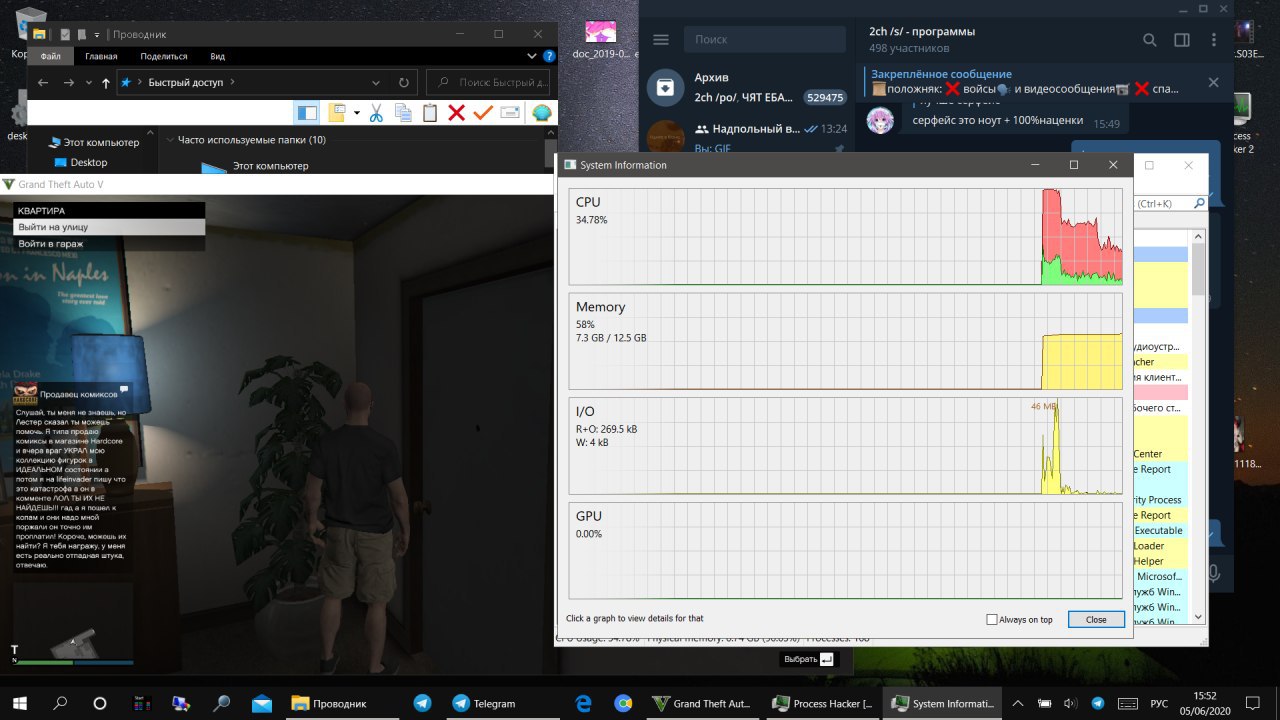Open the Главная ribbon tab
The image size is (1280, 720).
coord(101,57)
